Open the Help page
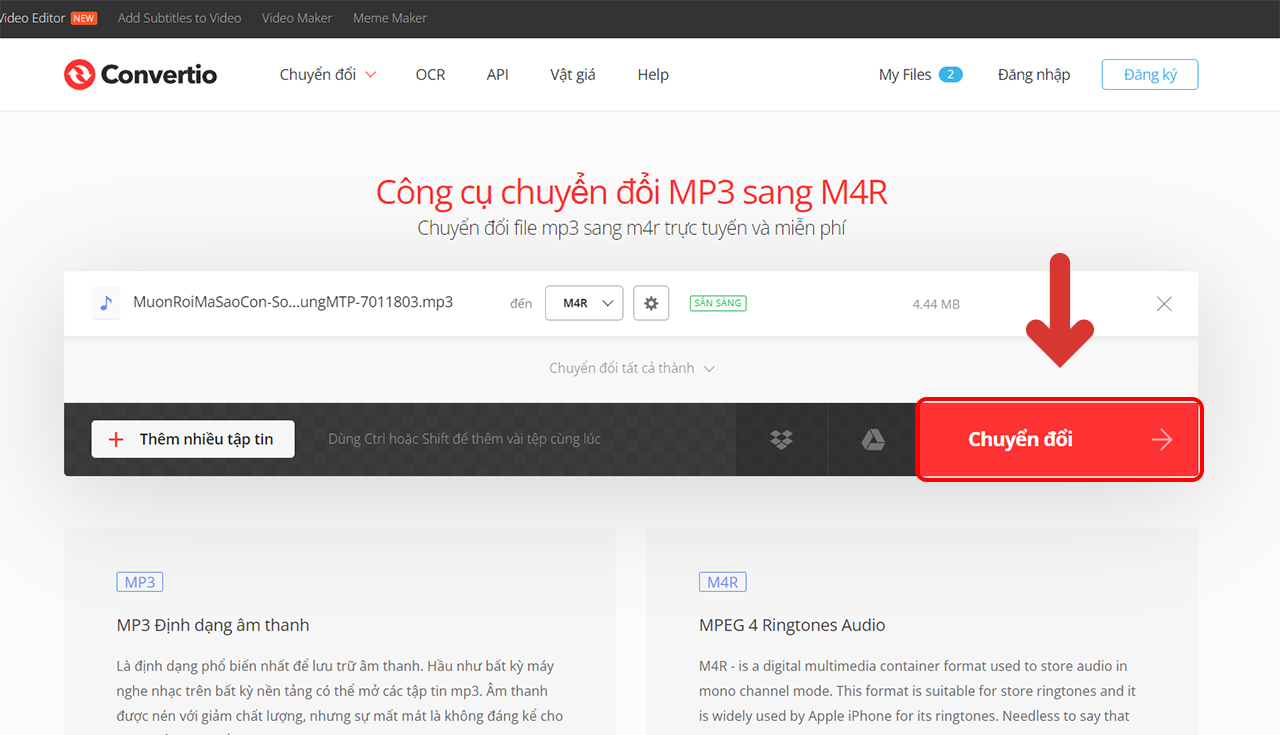Viewport: 1280px width, 735px height. pyautogui.click(x=653, y=74)
